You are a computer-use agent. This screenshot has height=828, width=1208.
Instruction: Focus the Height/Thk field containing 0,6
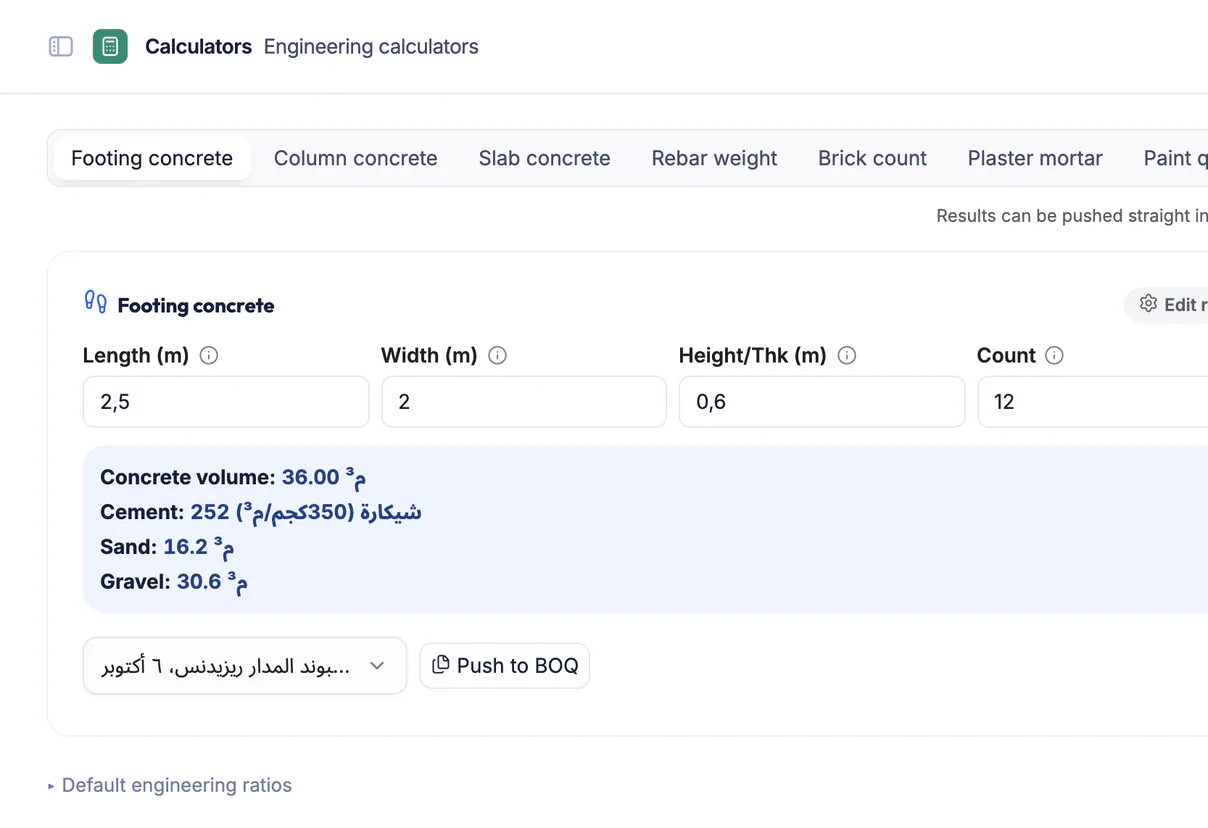tap(822, 402)
